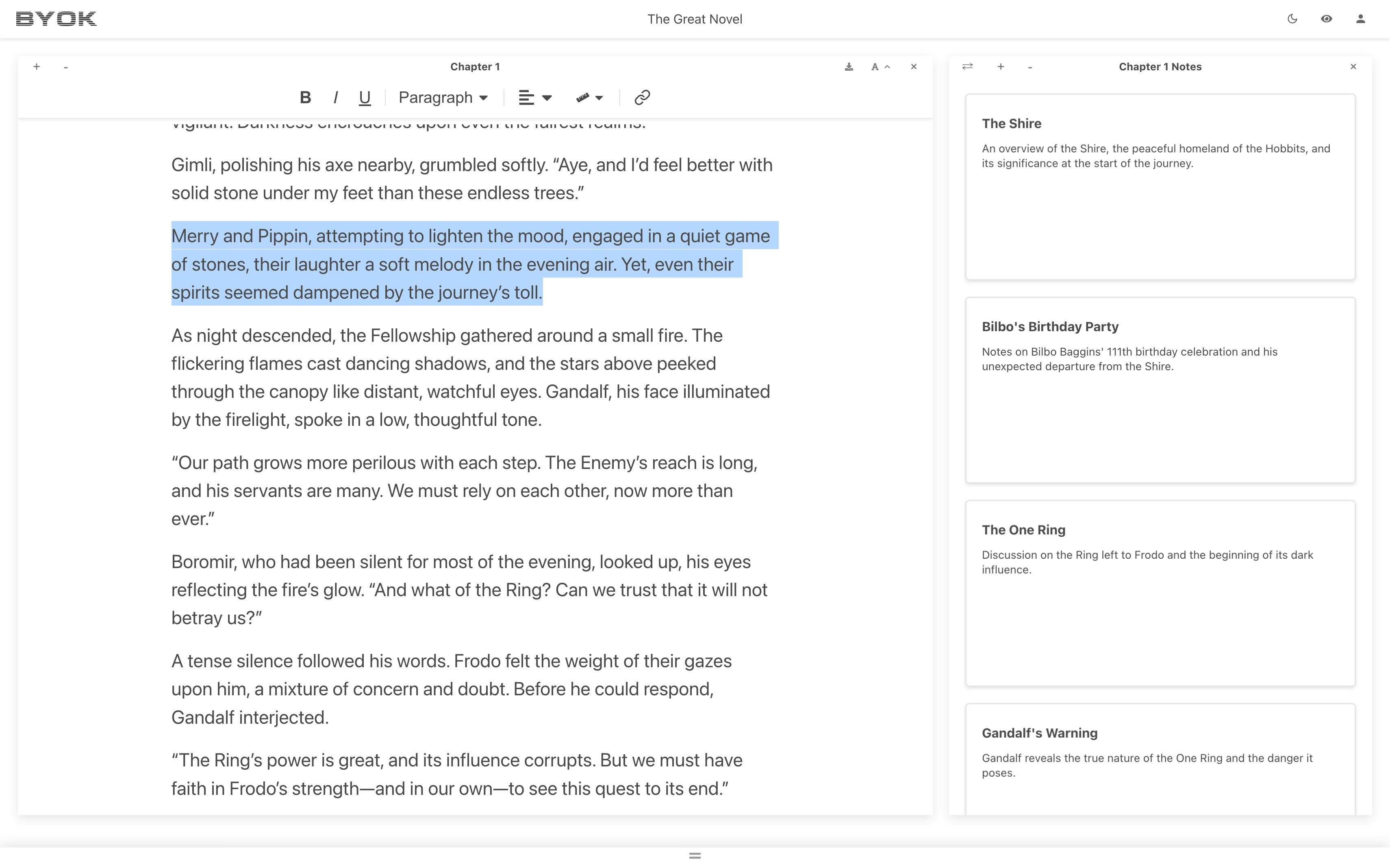Open The One Ring note card
This screenshot has height=868, width=1390.
pyautogui.click(x=1160, y=594)
